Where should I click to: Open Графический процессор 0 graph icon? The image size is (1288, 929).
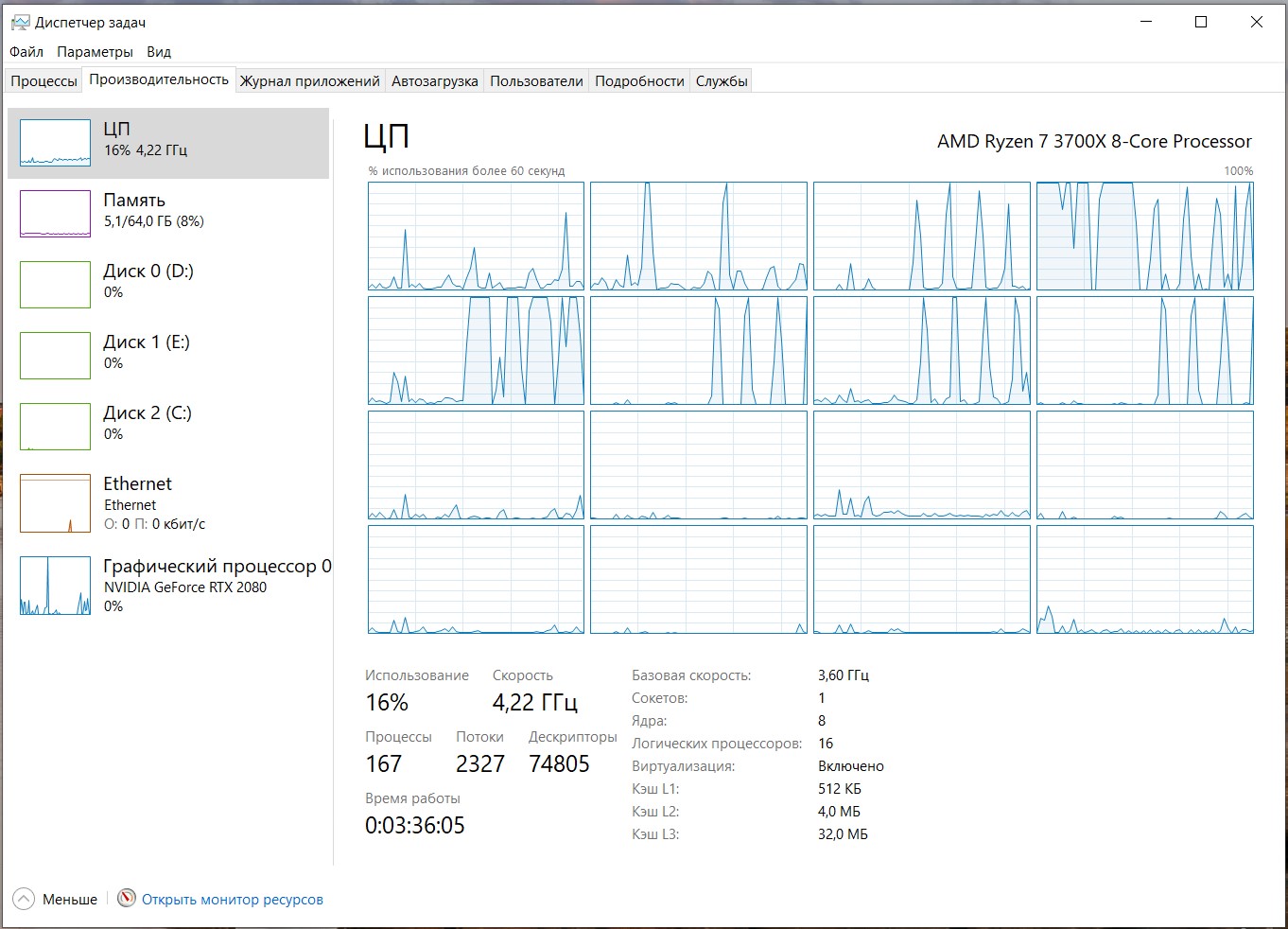(x=55, y=587)
